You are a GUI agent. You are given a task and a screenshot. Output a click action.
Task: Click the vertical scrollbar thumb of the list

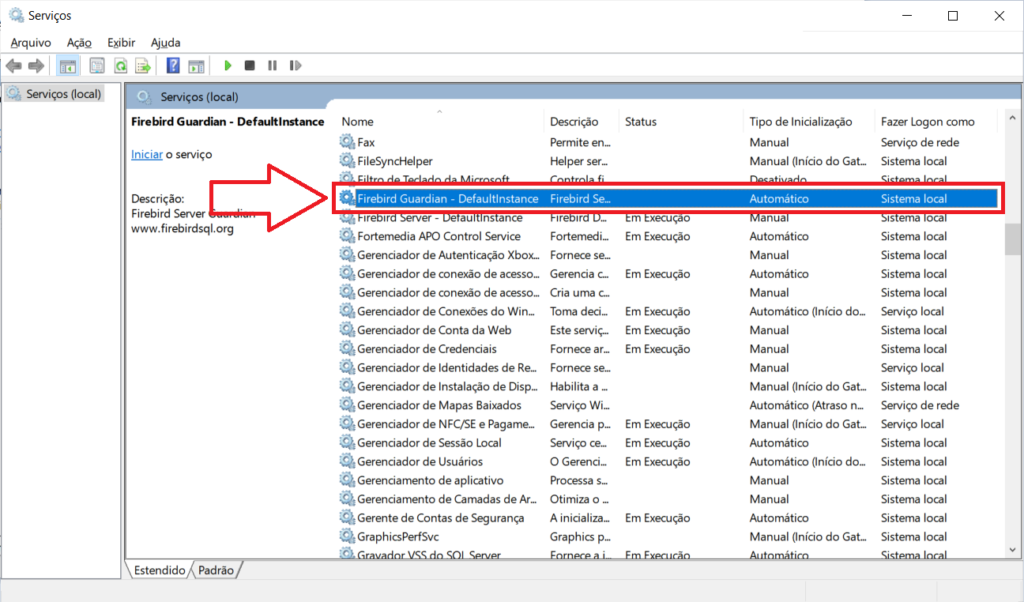pyautogui.click(x=1013, y=240)
